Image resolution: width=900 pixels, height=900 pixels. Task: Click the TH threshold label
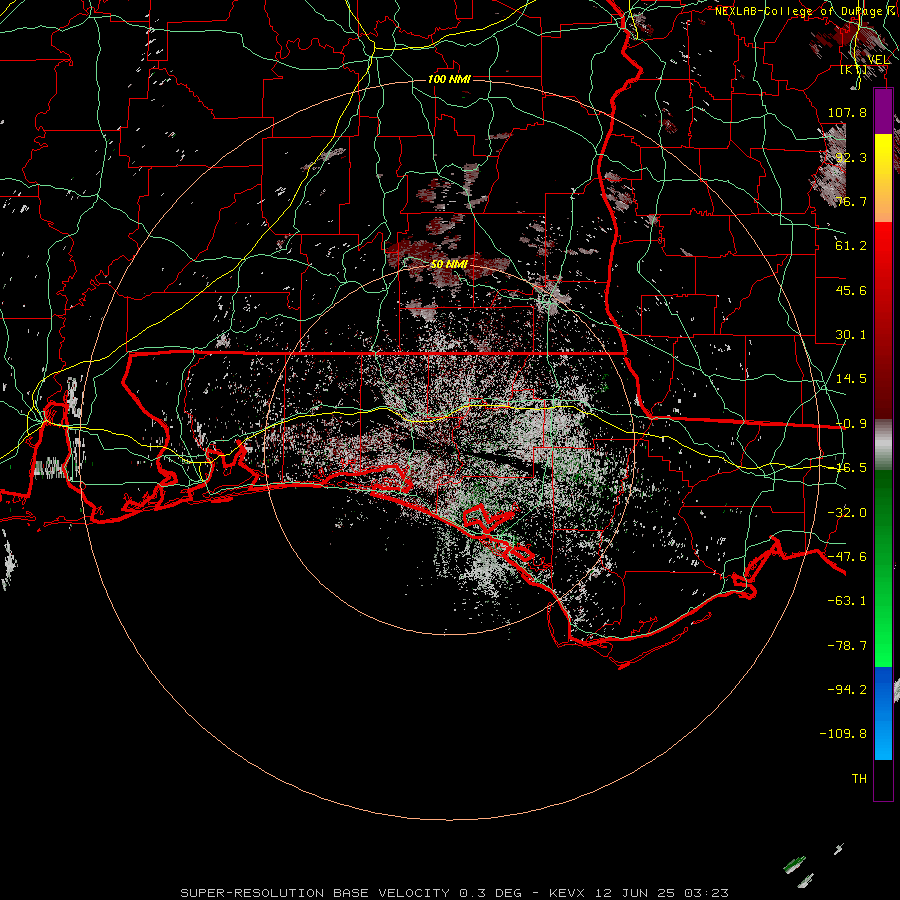click(859, 779)
